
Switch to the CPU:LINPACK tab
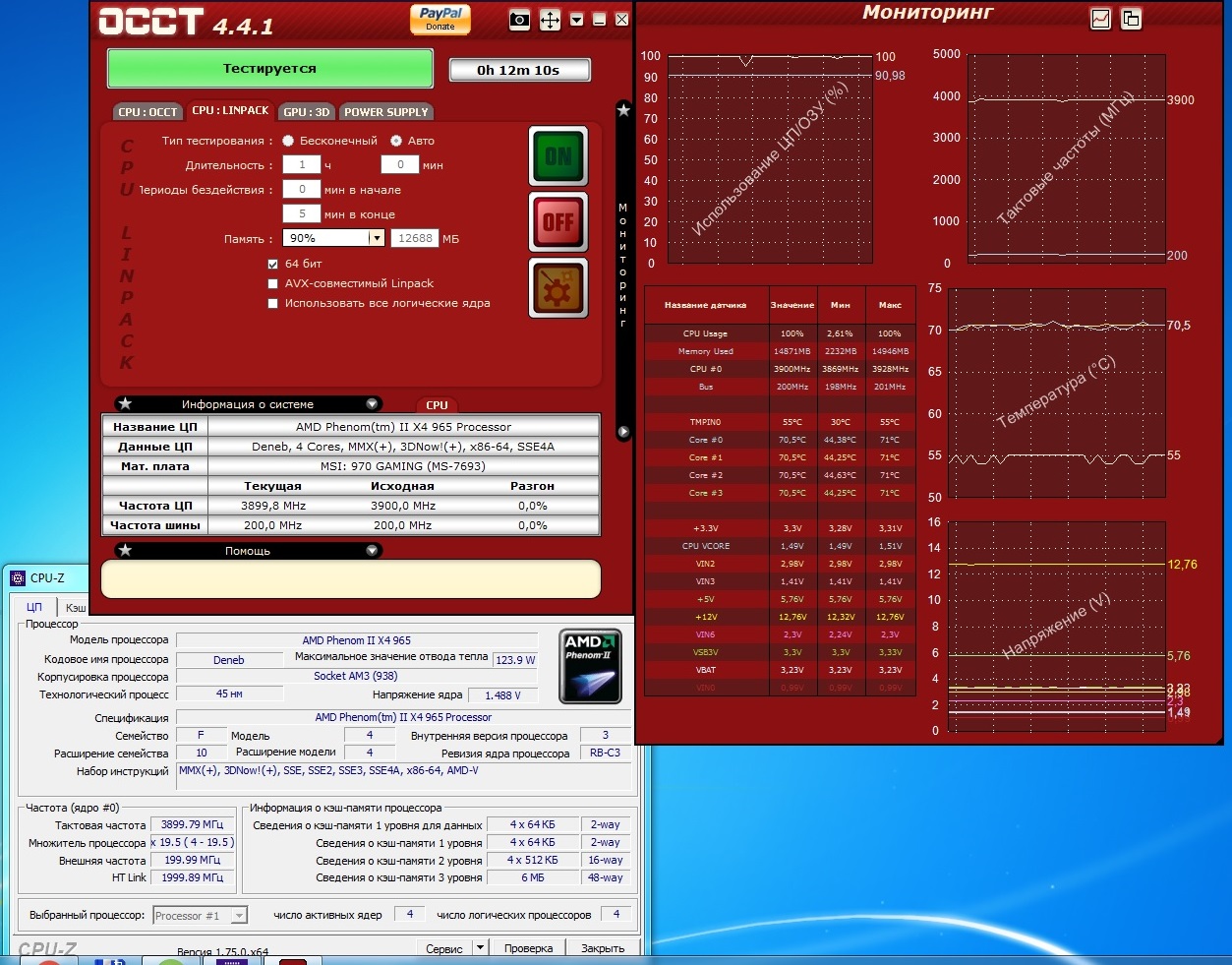pyautogui.click(x=230, y=111)
